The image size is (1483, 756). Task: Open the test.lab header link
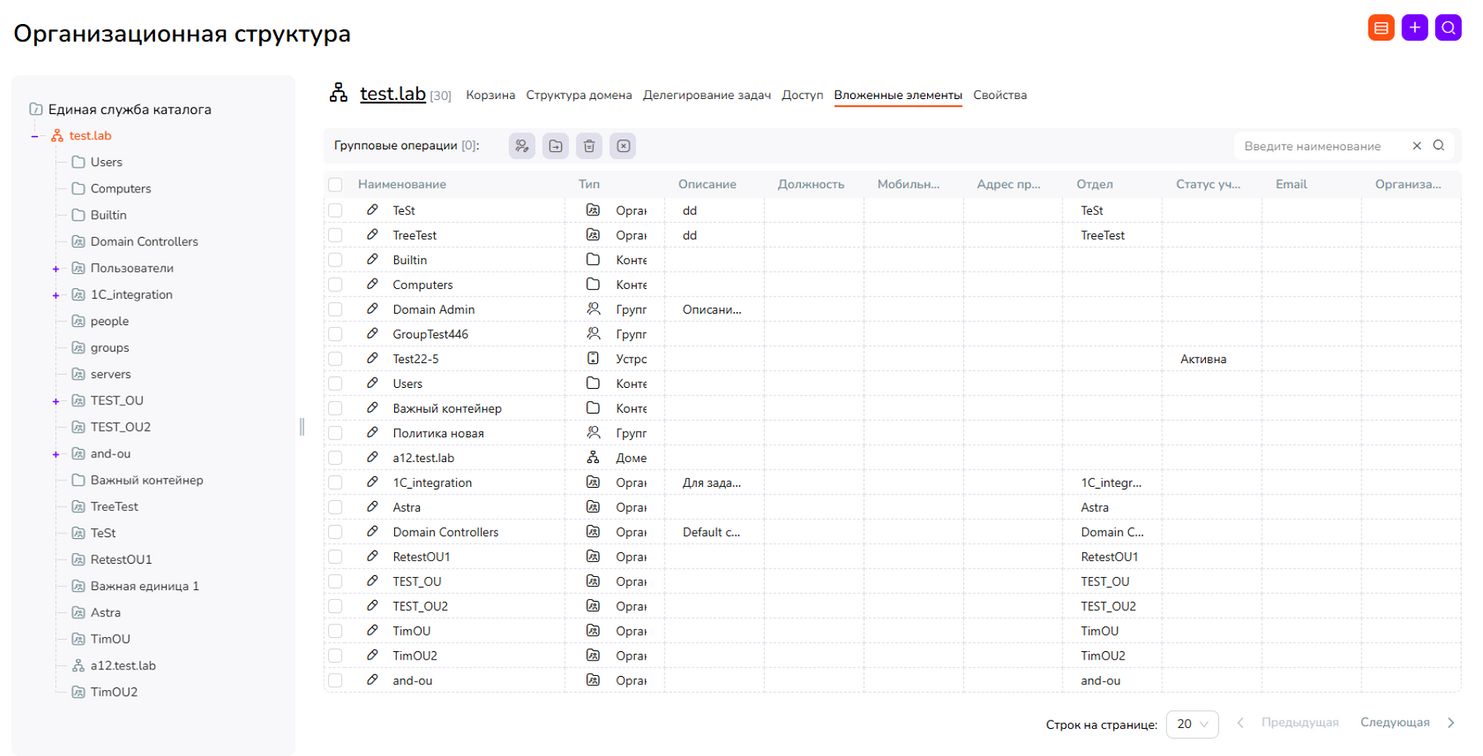click(393, 94)
